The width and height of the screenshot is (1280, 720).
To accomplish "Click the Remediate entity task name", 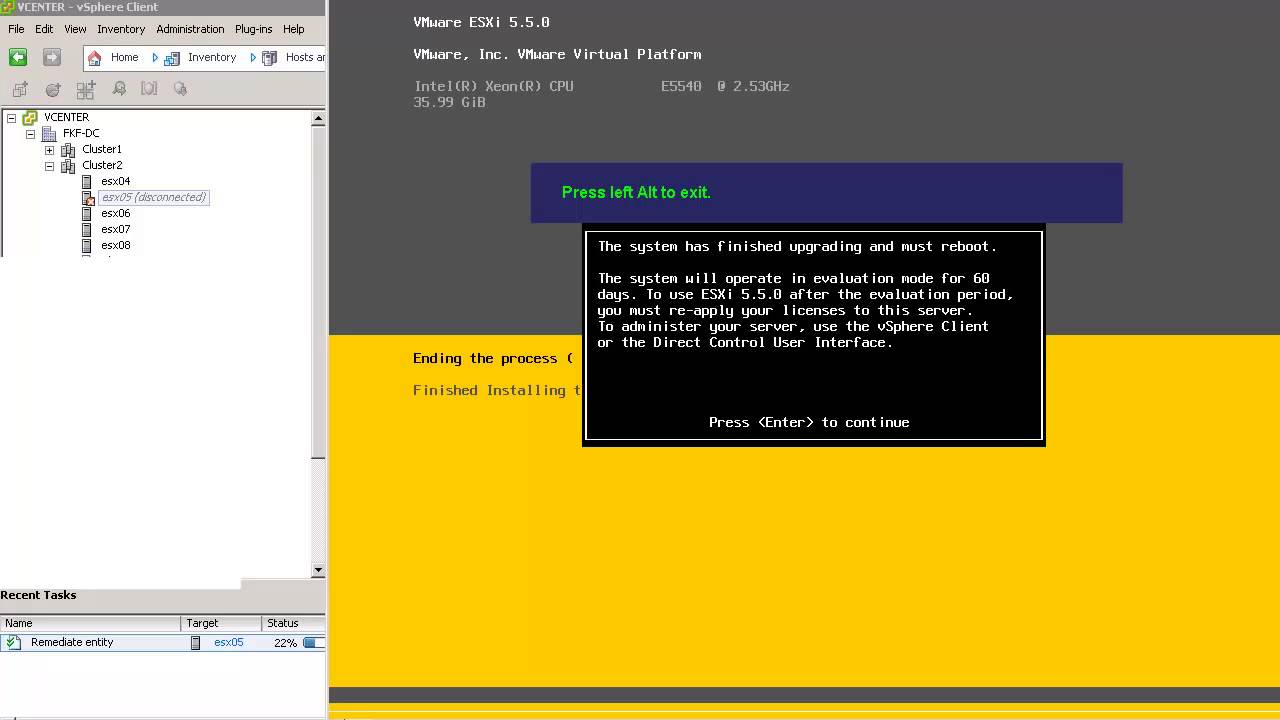I will [x=72, y=642].
